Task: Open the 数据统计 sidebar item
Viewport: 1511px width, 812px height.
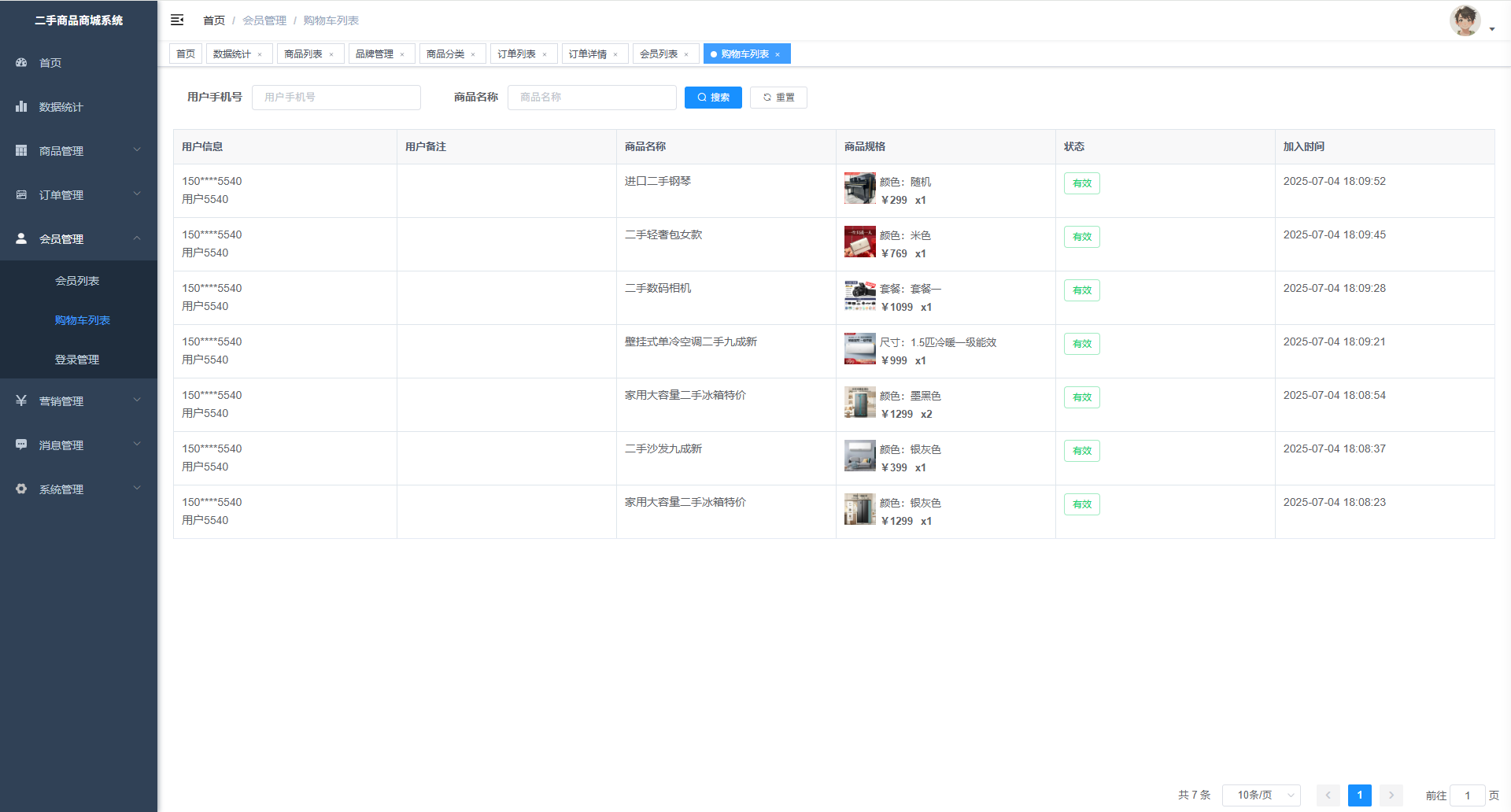Action: [x=61, y=107]
